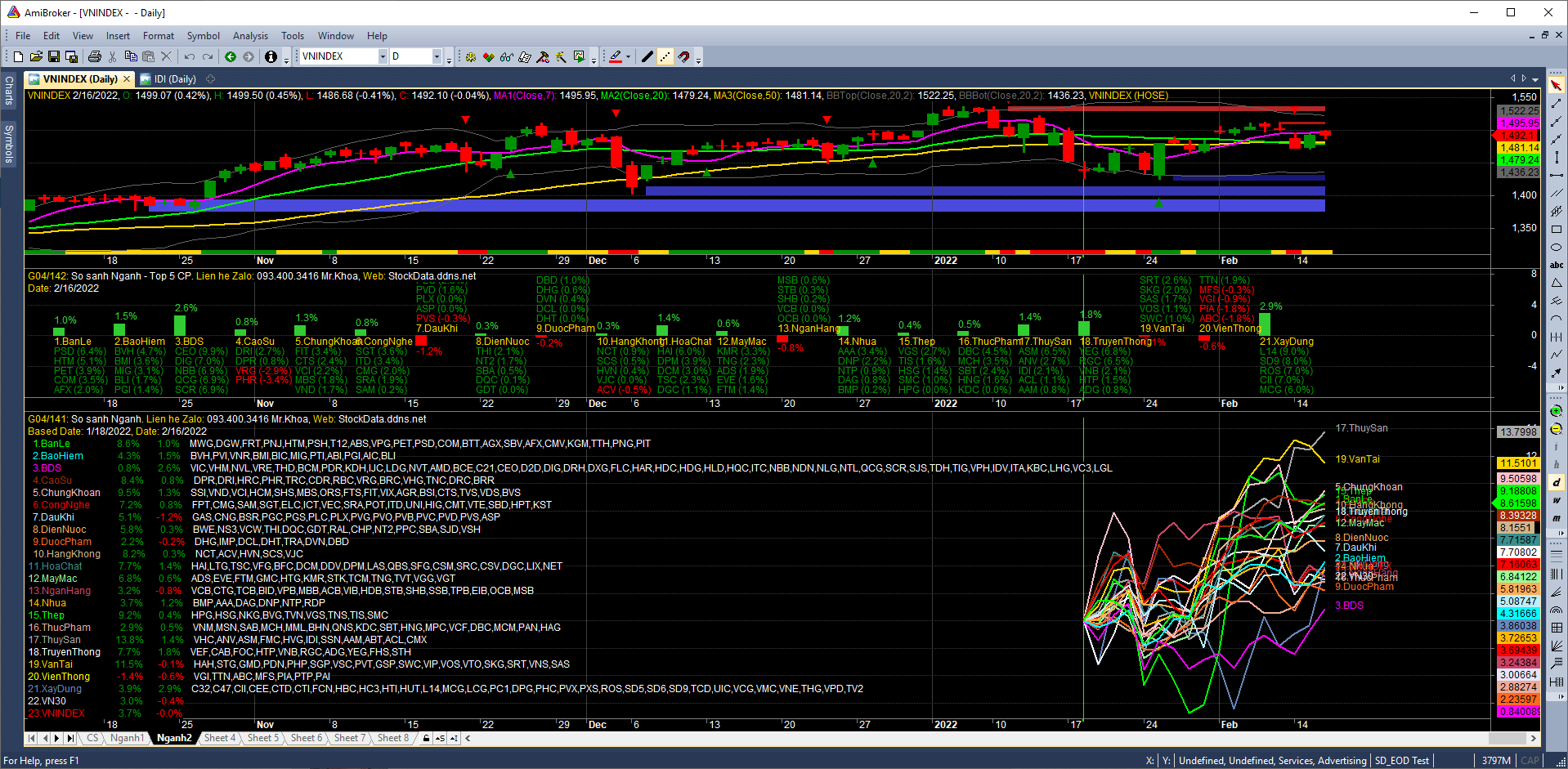
Task: Open the File menu
Action: (23, 36)
